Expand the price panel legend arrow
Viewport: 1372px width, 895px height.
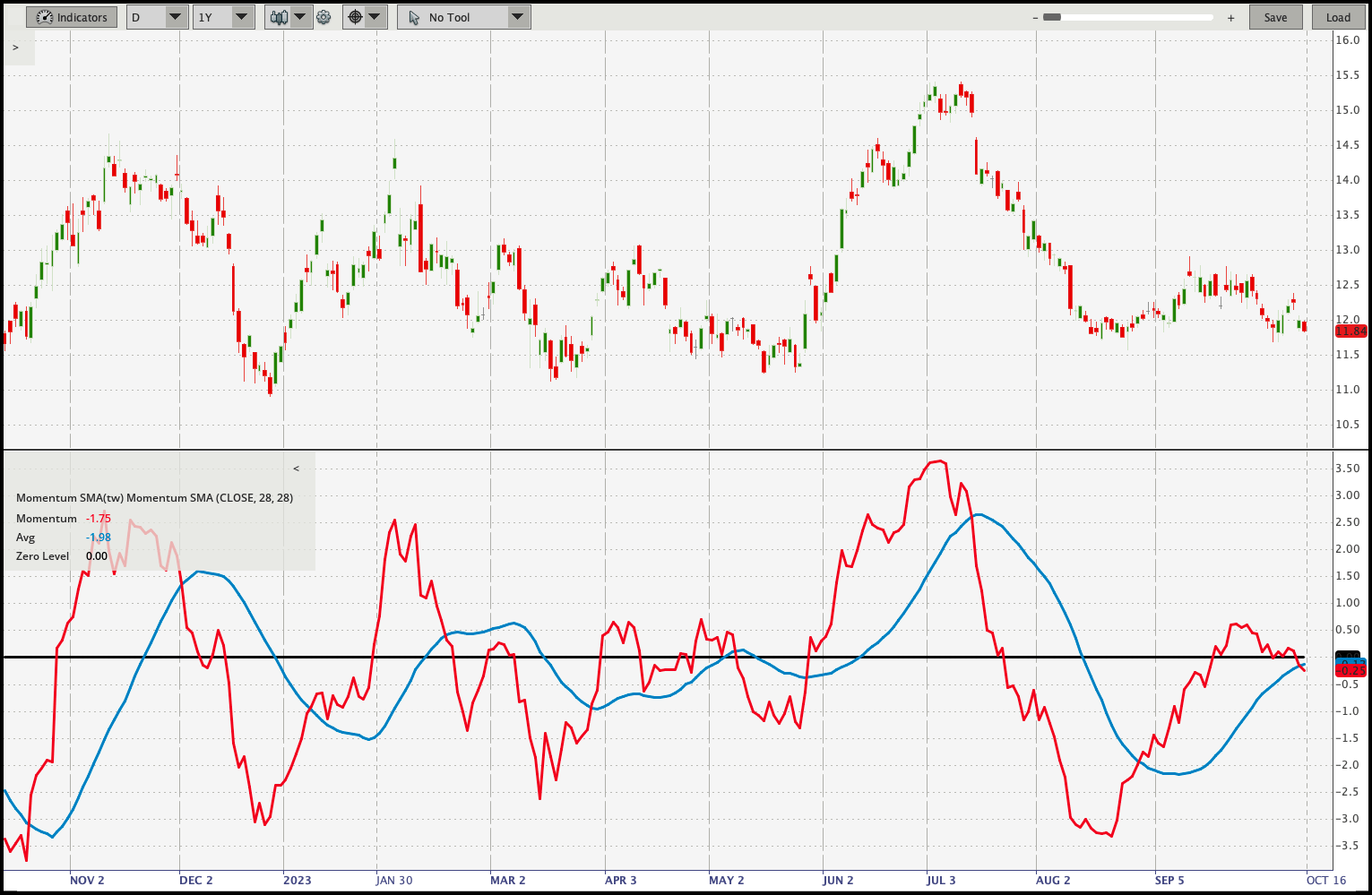pyautogui.click(x=16, y=47)
